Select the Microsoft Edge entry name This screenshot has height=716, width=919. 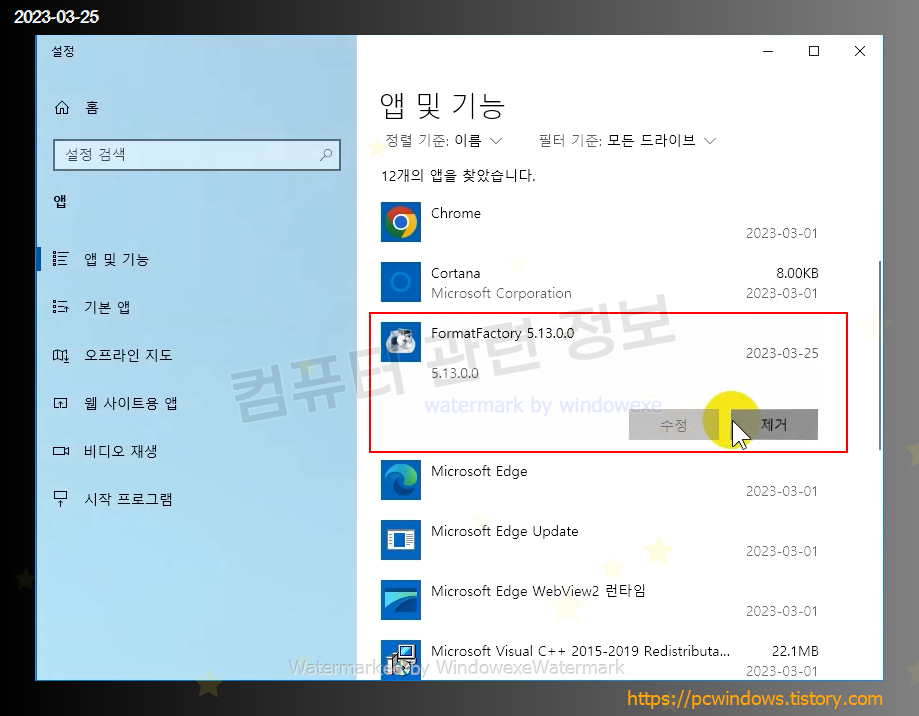tap(479, 471)
